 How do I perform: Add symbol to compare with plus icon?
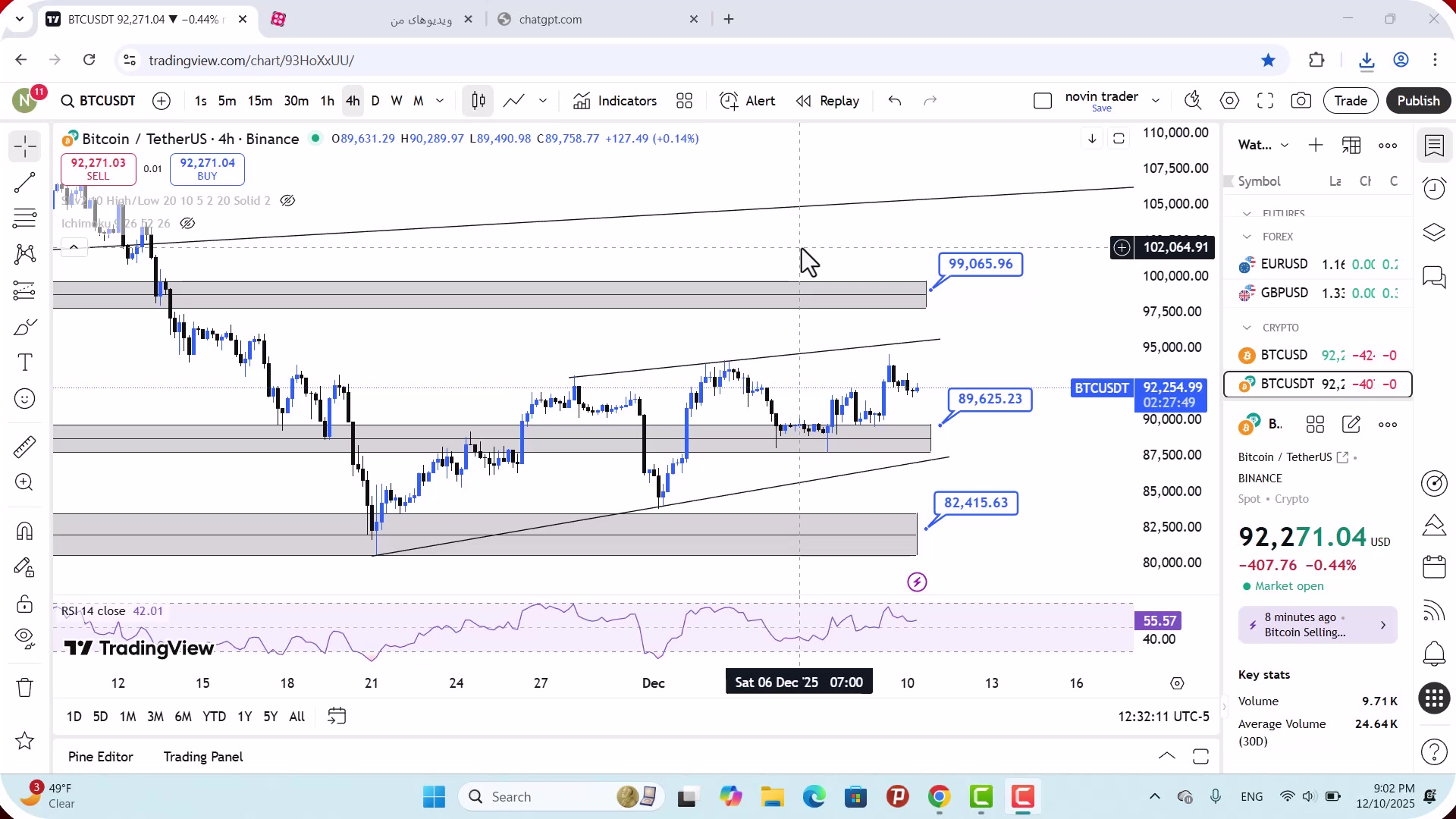(162, 101)
